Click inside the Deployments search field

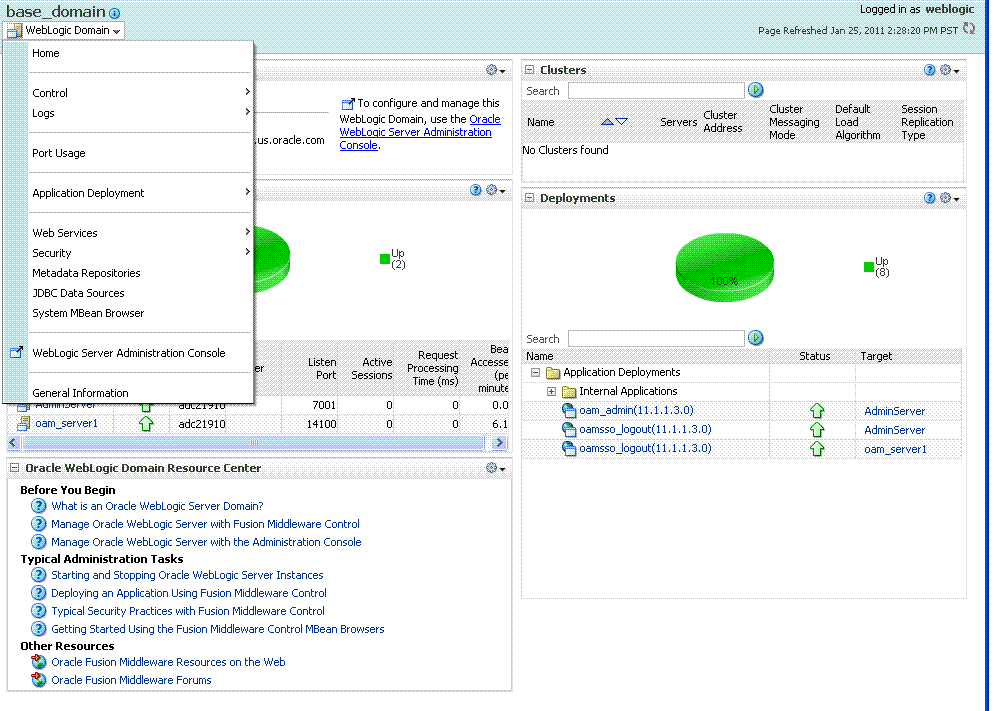pos(655,338)
